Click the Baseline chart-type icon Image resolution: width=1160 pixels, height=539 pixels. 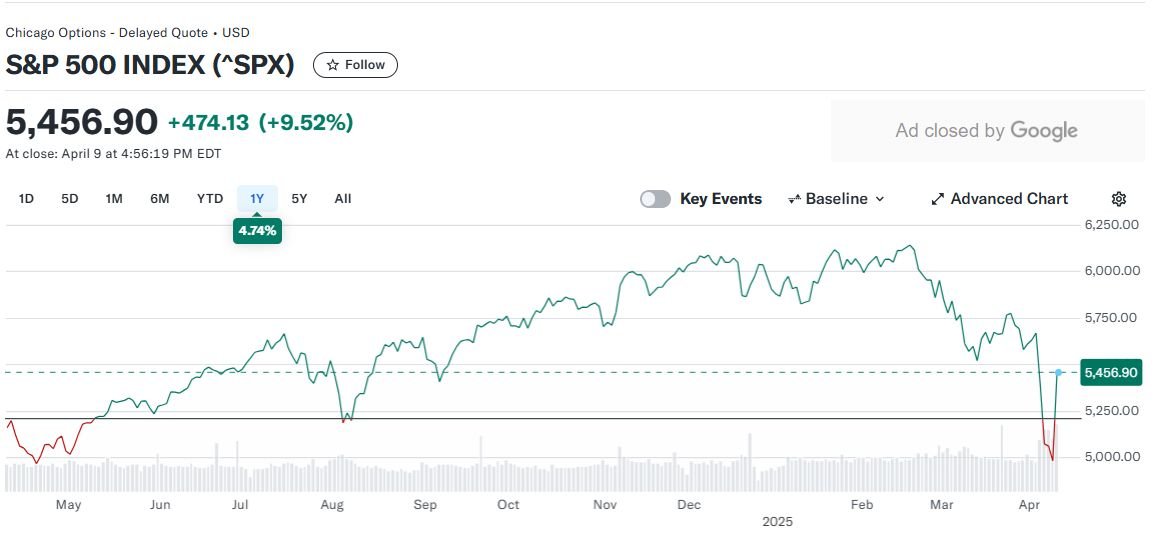(x=795, y=199)
